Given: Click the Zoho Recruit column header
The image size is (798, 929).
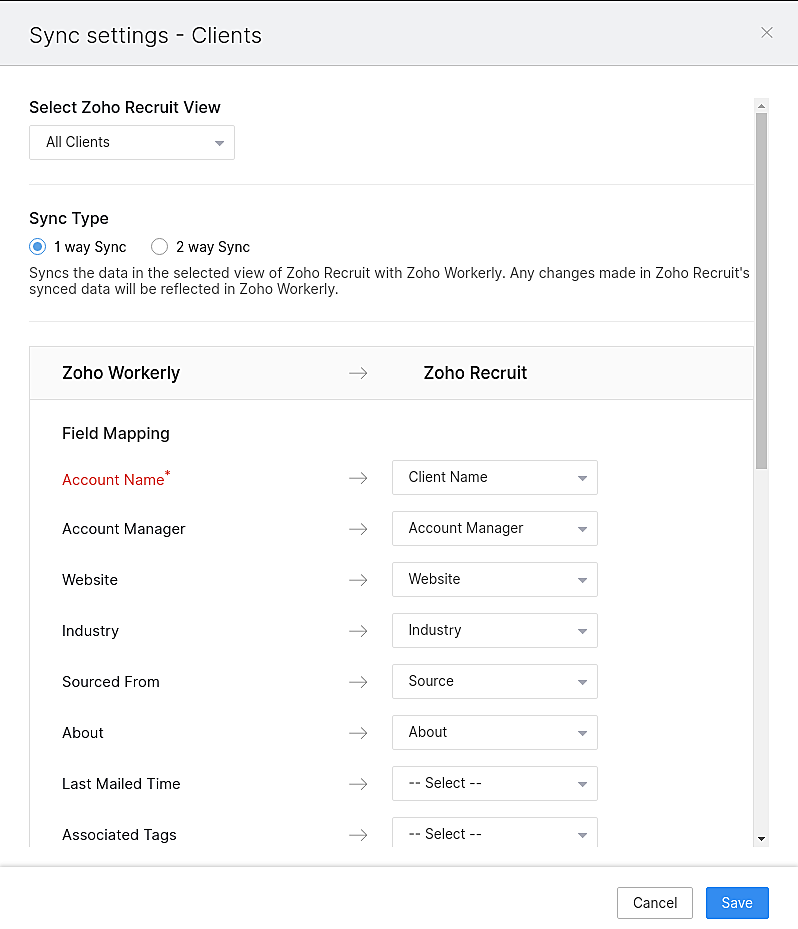Looking at the screenshot, I should (475, 373).
